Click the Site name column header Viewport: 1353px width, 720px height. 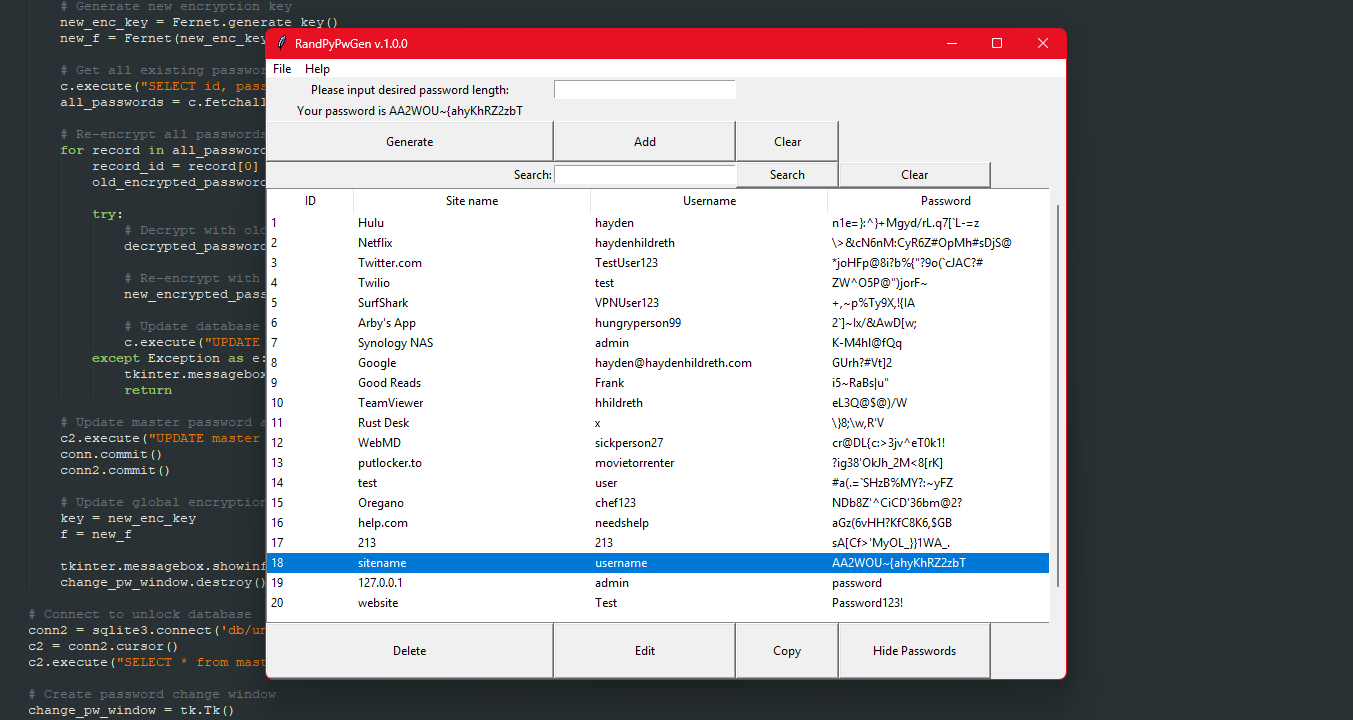click(x=472, y=201)
